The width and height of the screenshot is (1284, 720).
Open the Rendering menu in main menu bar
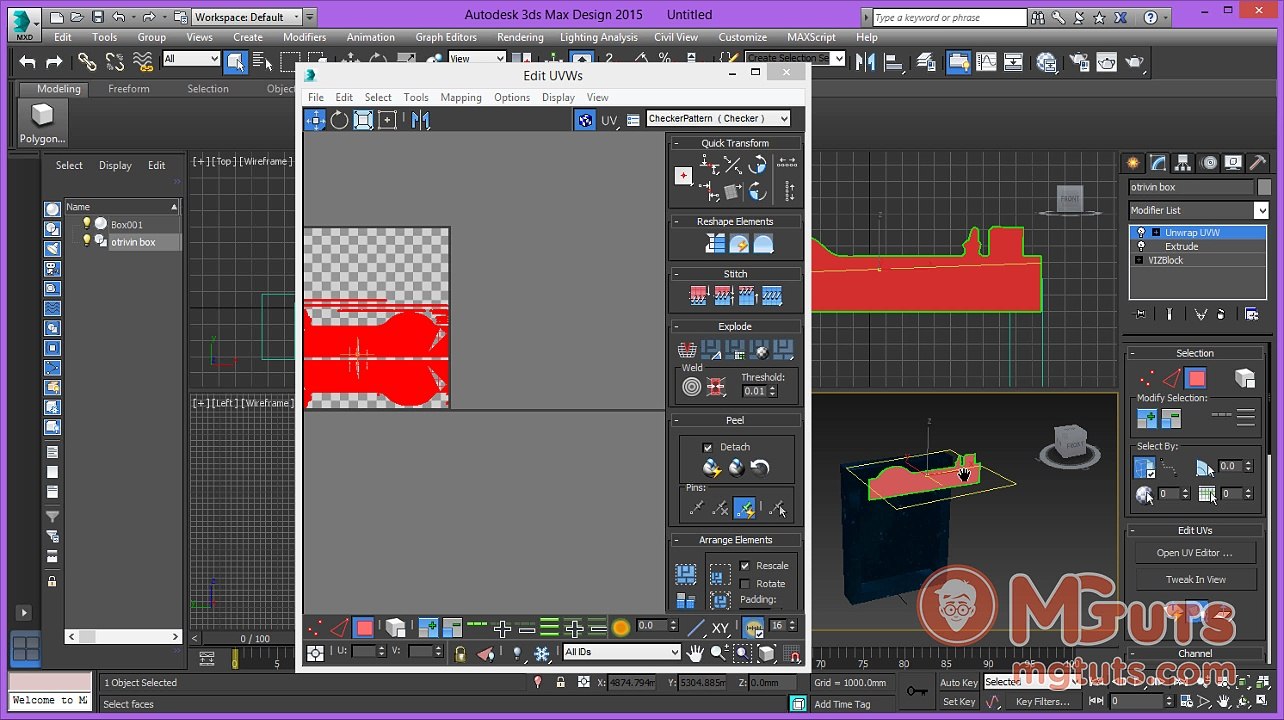(520, 37)
